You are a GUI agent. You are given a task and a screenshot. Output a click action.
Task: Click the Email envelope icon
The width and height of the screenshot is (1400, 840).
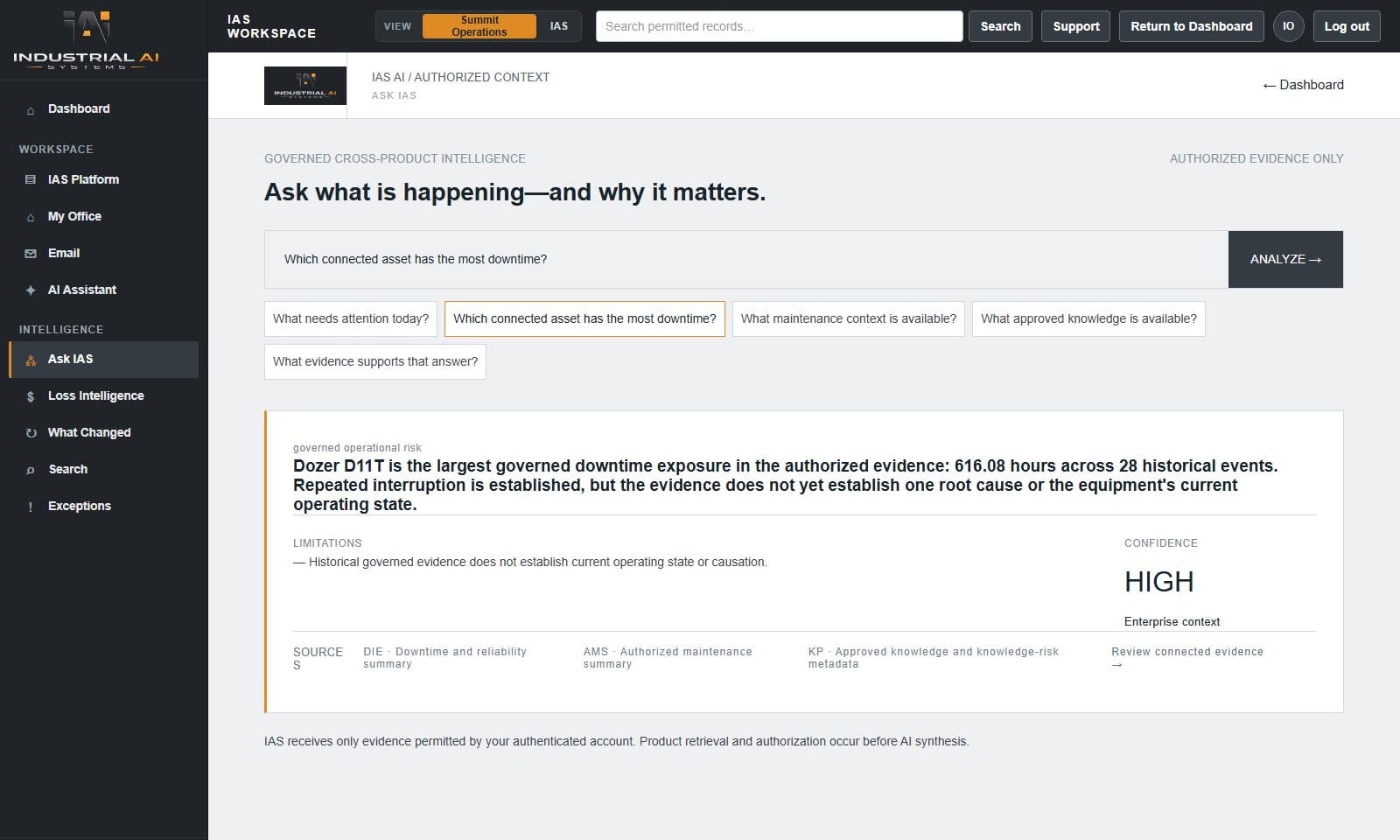tap(31, 254)
